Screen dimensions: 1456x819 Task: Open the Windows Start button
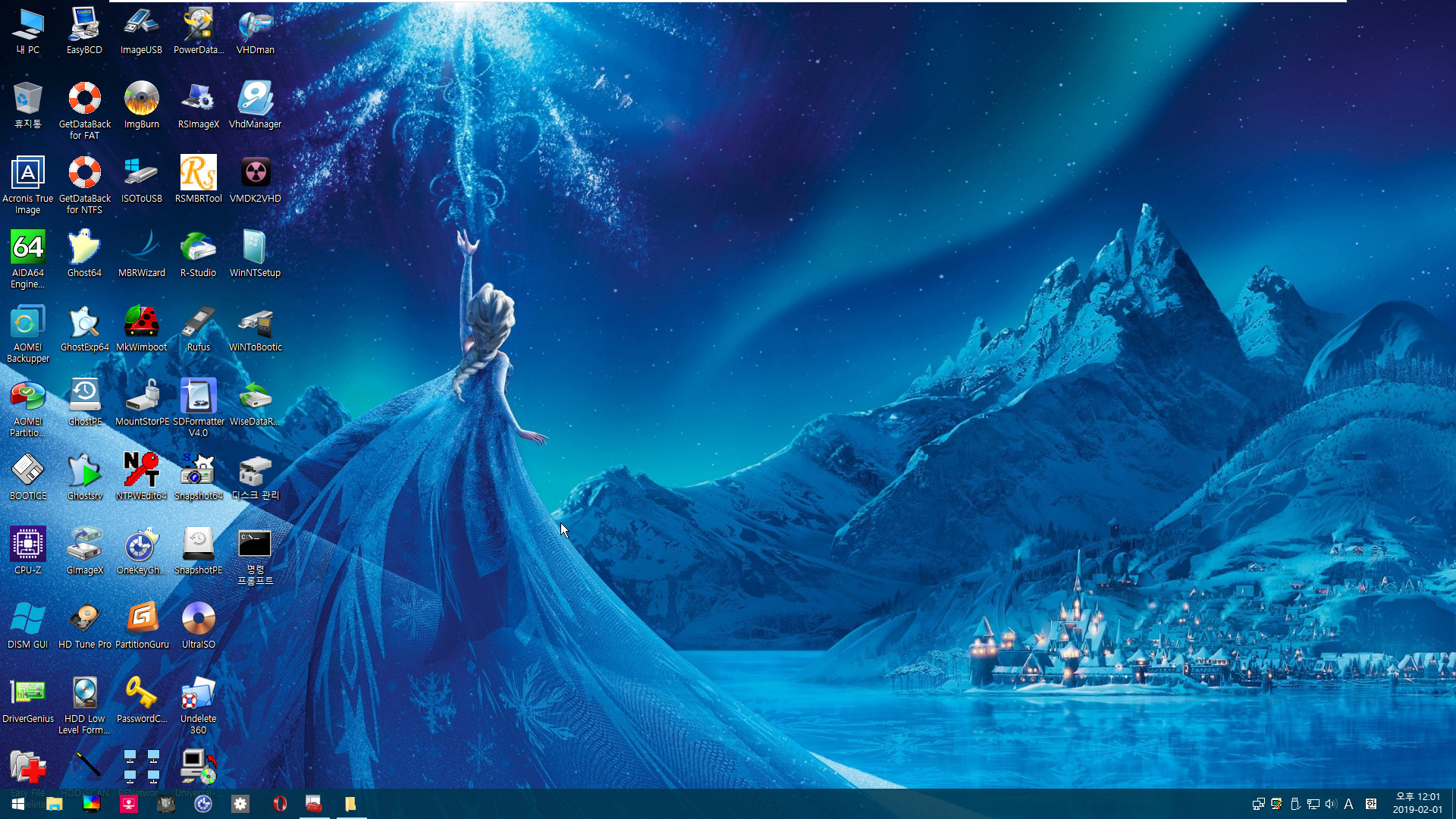click(18, 804)
